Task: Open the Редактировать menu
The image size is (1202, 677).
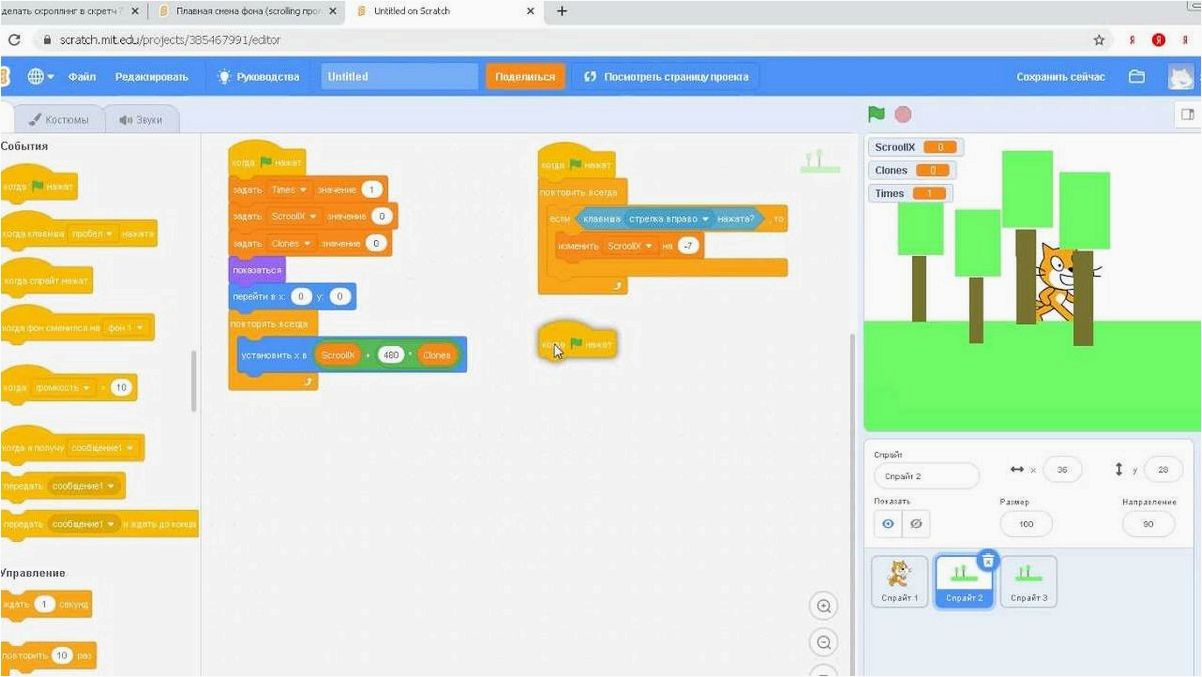Action: (x=151, y=77)
